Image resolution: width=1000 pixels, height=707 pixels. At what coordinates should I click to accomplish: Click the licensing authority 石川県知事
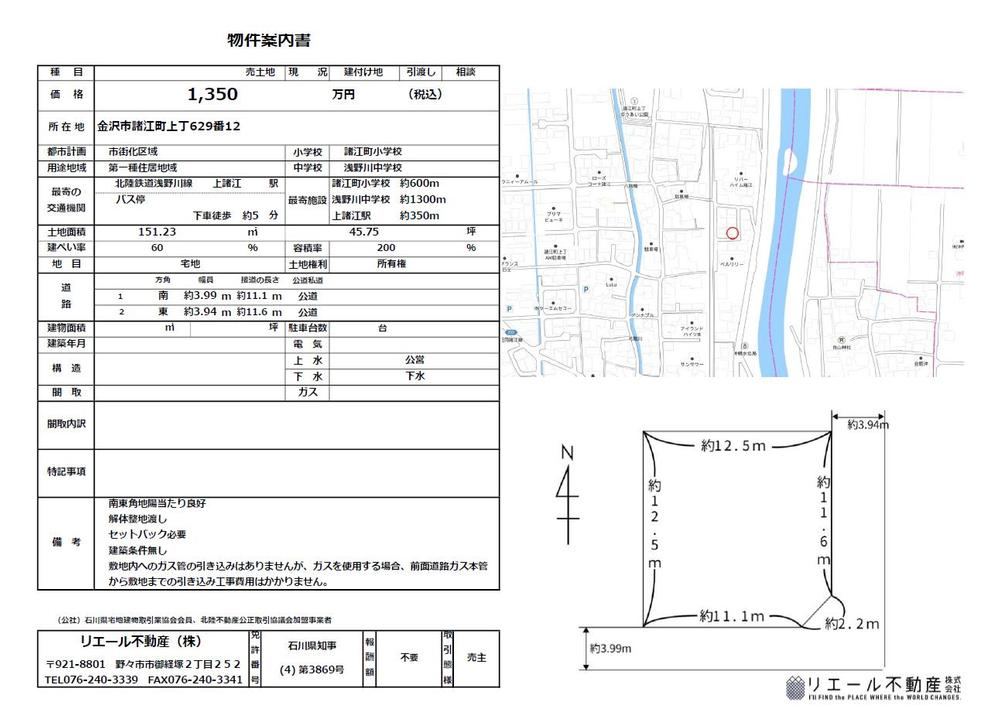(312, 646)
